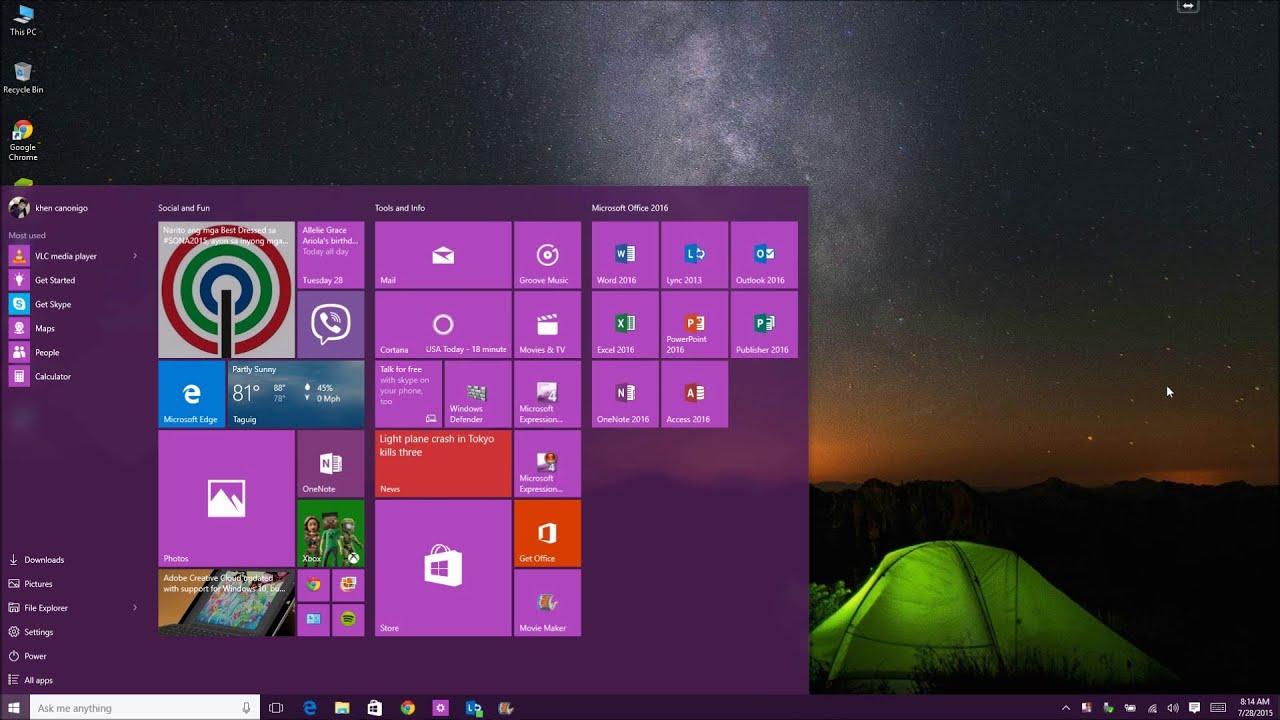The image size is (1280, 720).
Task: Open Maps from Most used list
Action: 73,328
